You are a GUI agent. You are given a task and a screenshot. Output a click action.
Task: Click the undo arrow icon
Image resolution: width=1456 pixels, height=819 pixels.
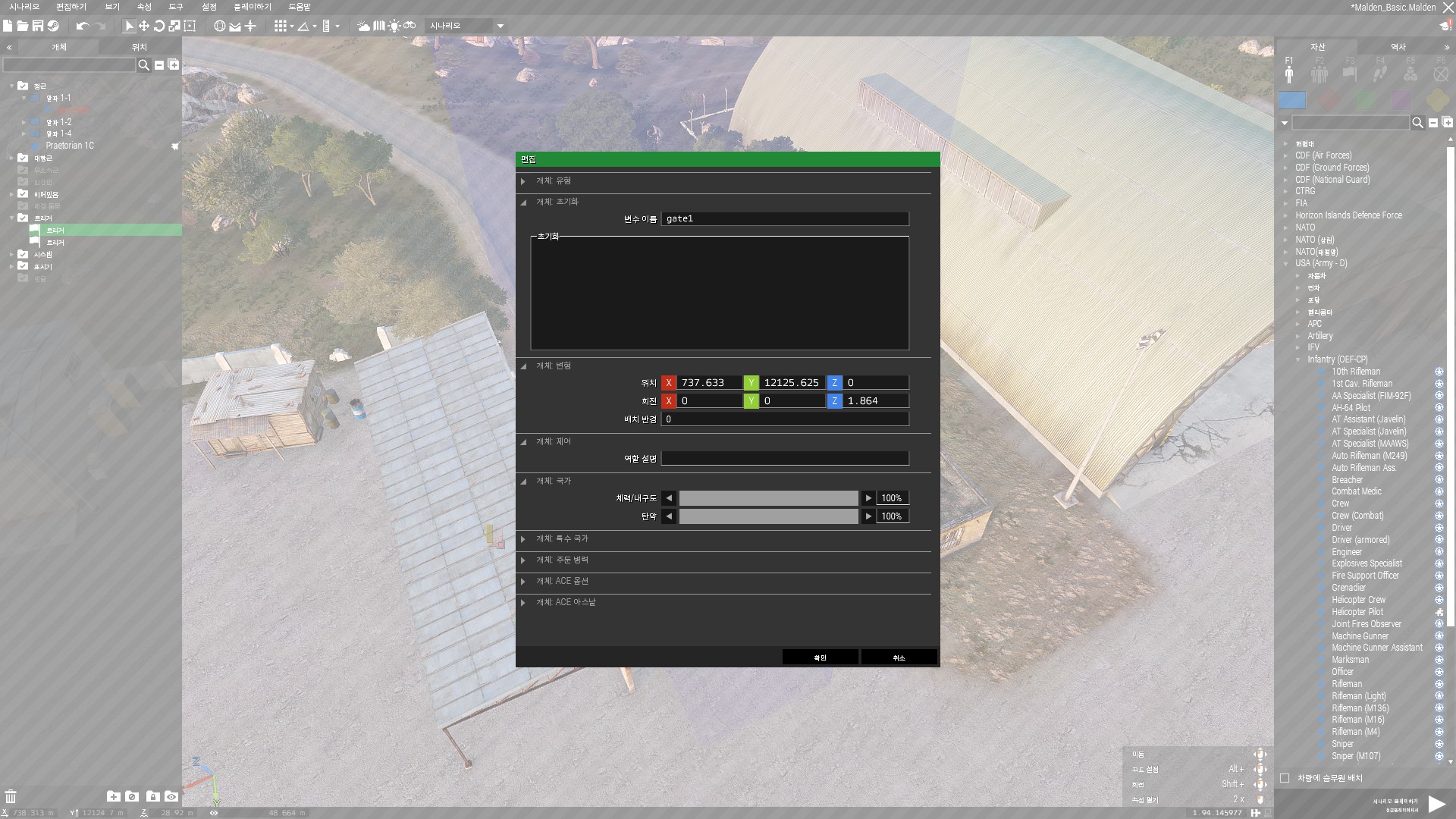83,26
